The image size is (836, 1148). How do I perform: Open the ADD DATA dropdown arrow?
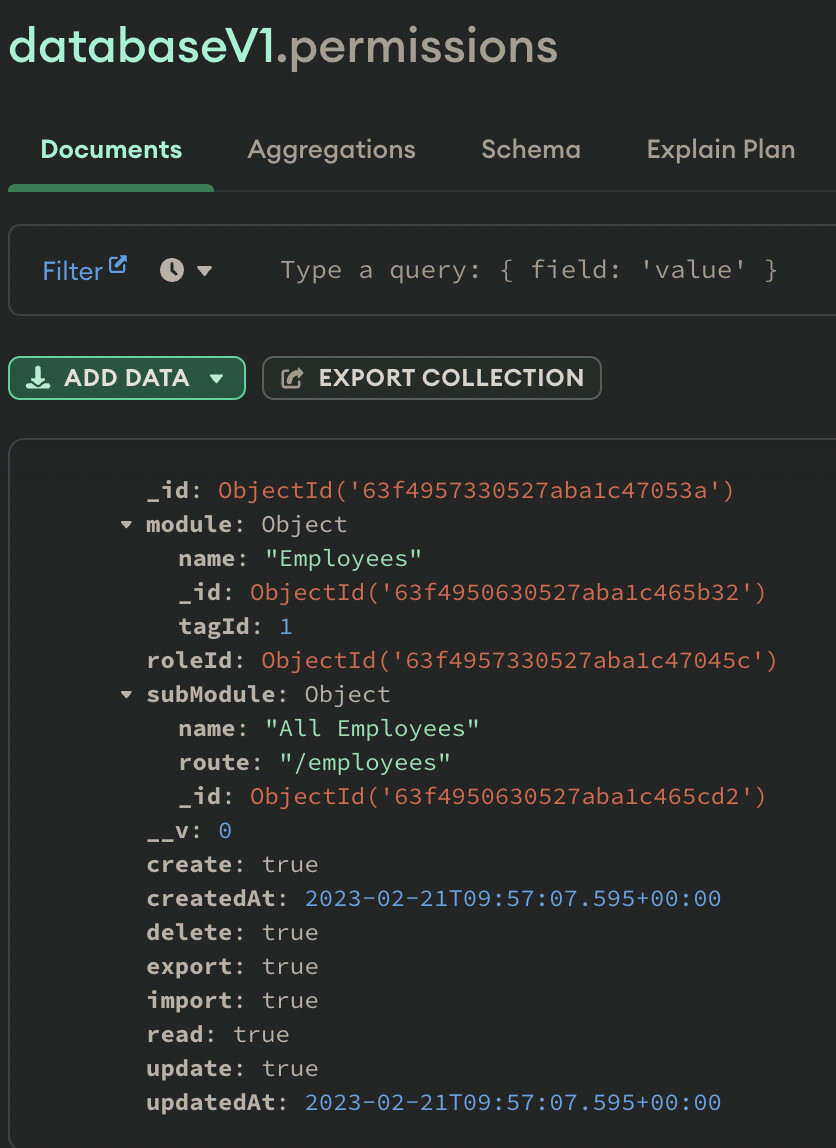click(215, 379)
